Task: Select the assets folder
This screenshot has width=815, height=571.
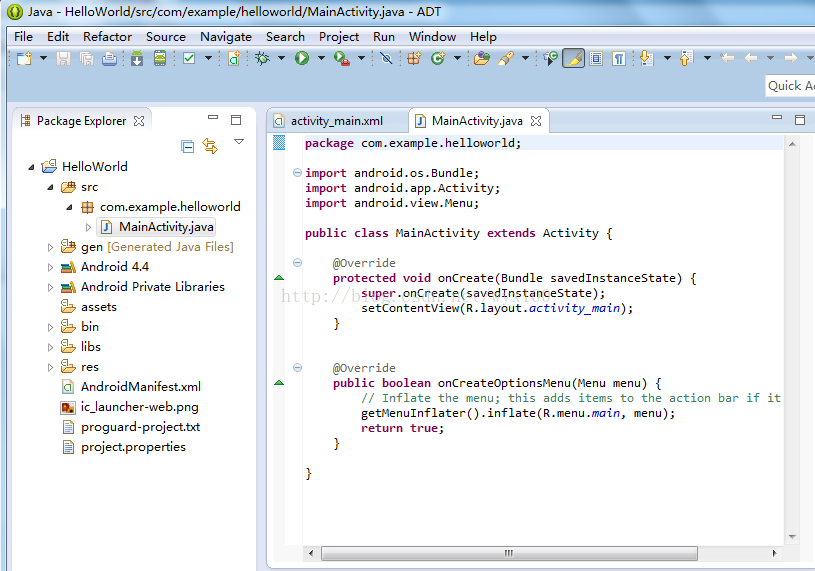Action: [88, 307]
